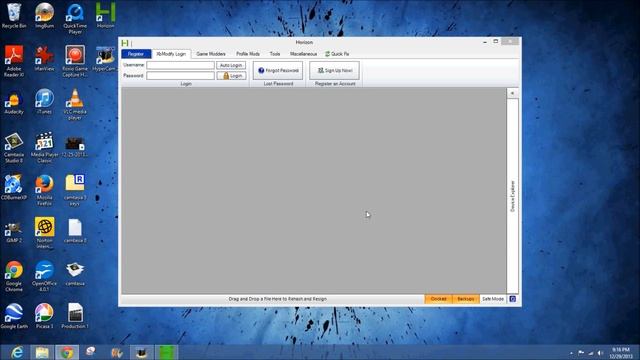The height and width of the screenshot is (360, 640).
Task: Click the Chrome taskbar button
Action: tap(67, 352)
